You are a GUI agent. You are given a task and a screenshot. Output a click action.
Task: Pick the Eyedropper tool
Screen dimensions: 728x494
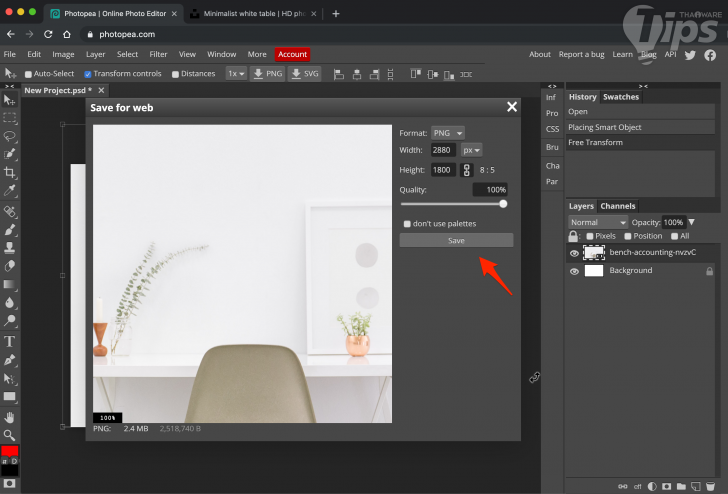click(10, 190)
